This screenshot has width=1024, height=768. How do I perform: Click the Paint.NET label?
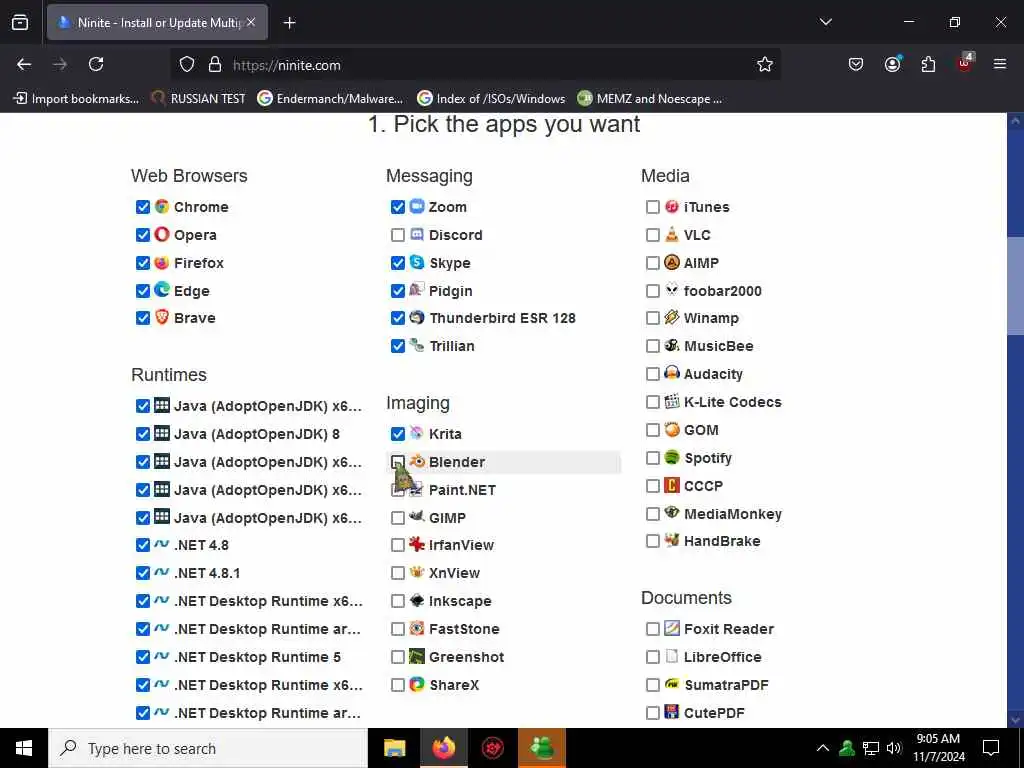(x=462, y=490)
